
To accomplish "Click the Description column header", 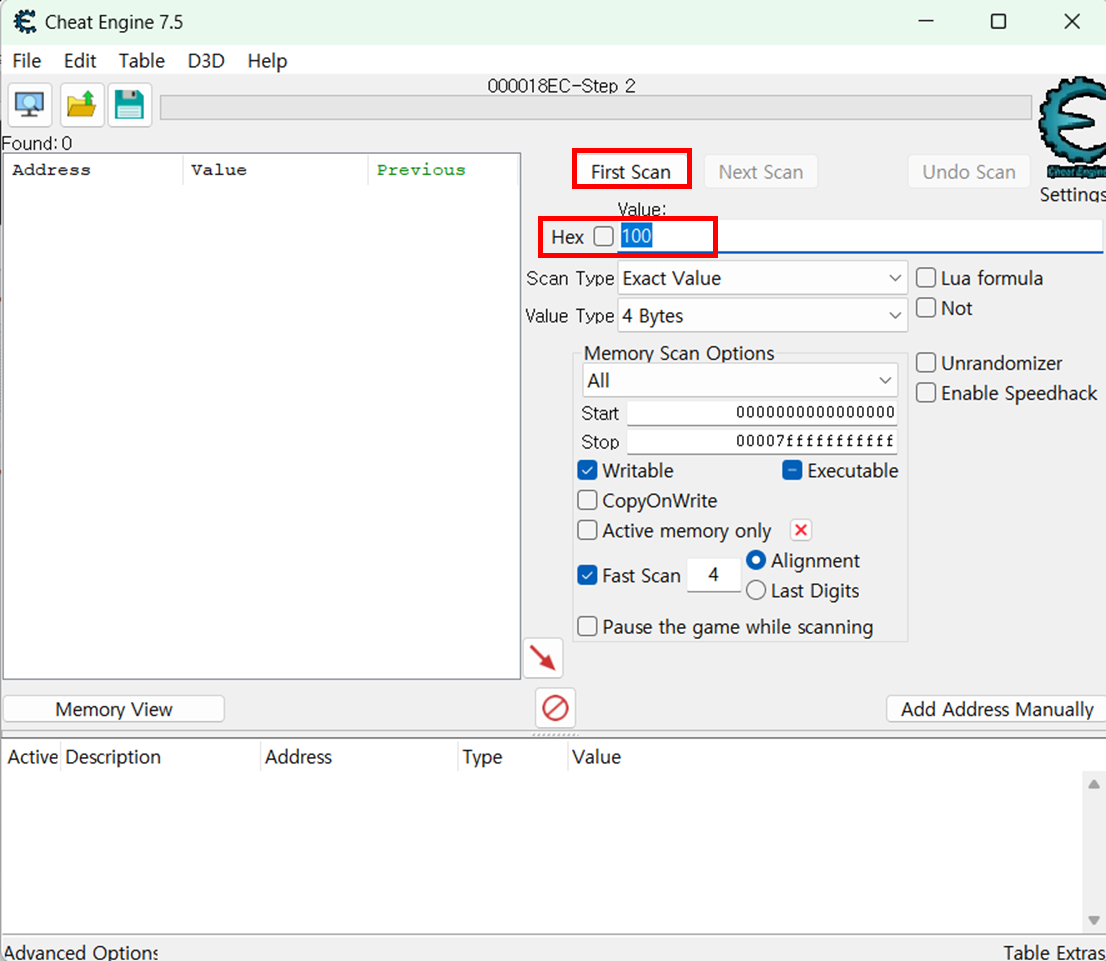I will 161,757.
